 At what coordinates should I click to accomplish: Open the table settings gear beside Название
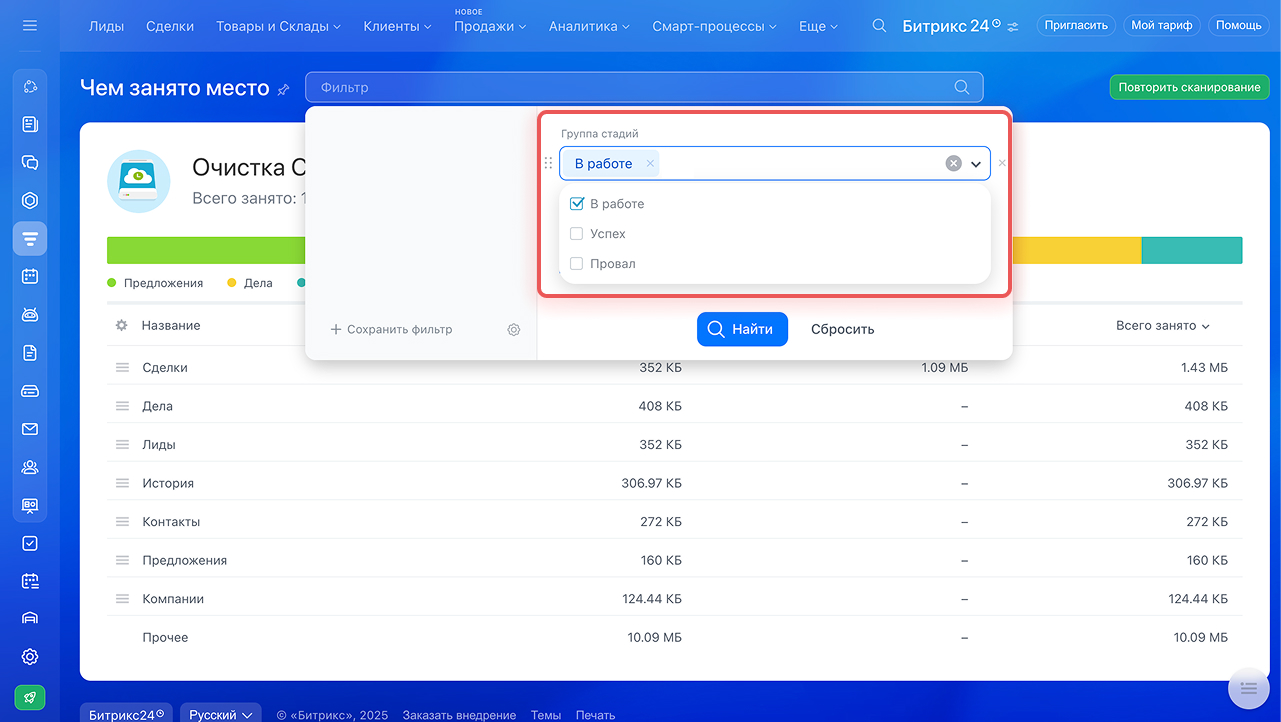[122, 325]
